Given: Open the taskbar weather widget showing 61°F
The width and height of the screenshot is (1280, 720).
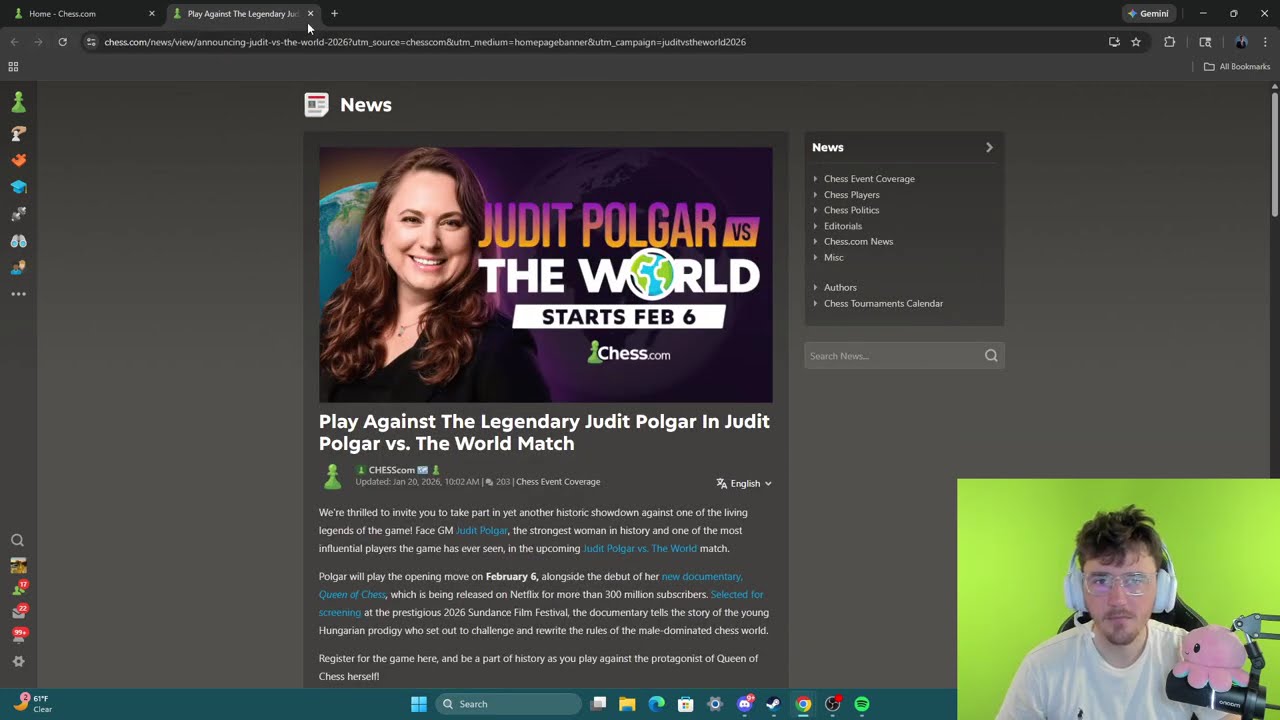Looking at the screenshot, I should pyautogui.click(x=32, y=704).
